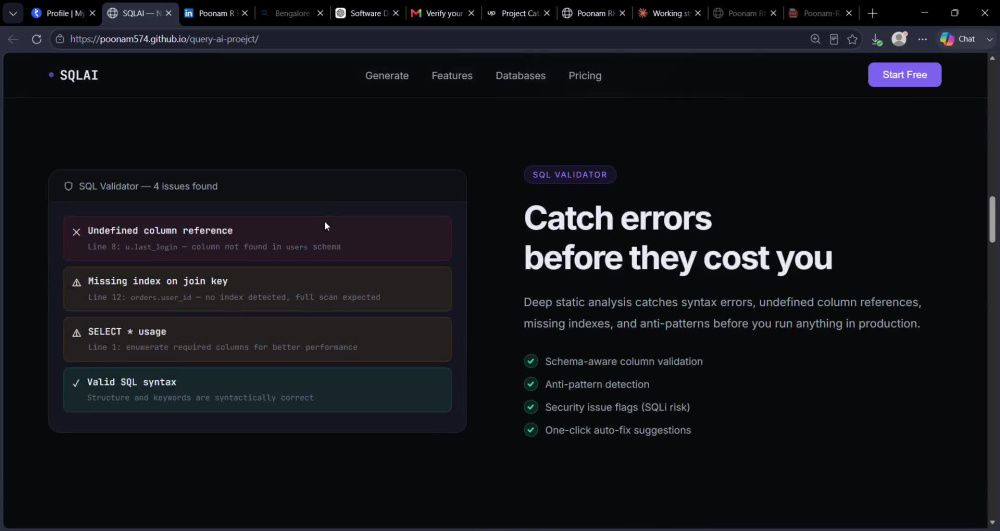This screenshot has height=531, width=1000.
Task: Open the tab search chevron at far left
Action: pyautogui.click(x=13, y=13)
